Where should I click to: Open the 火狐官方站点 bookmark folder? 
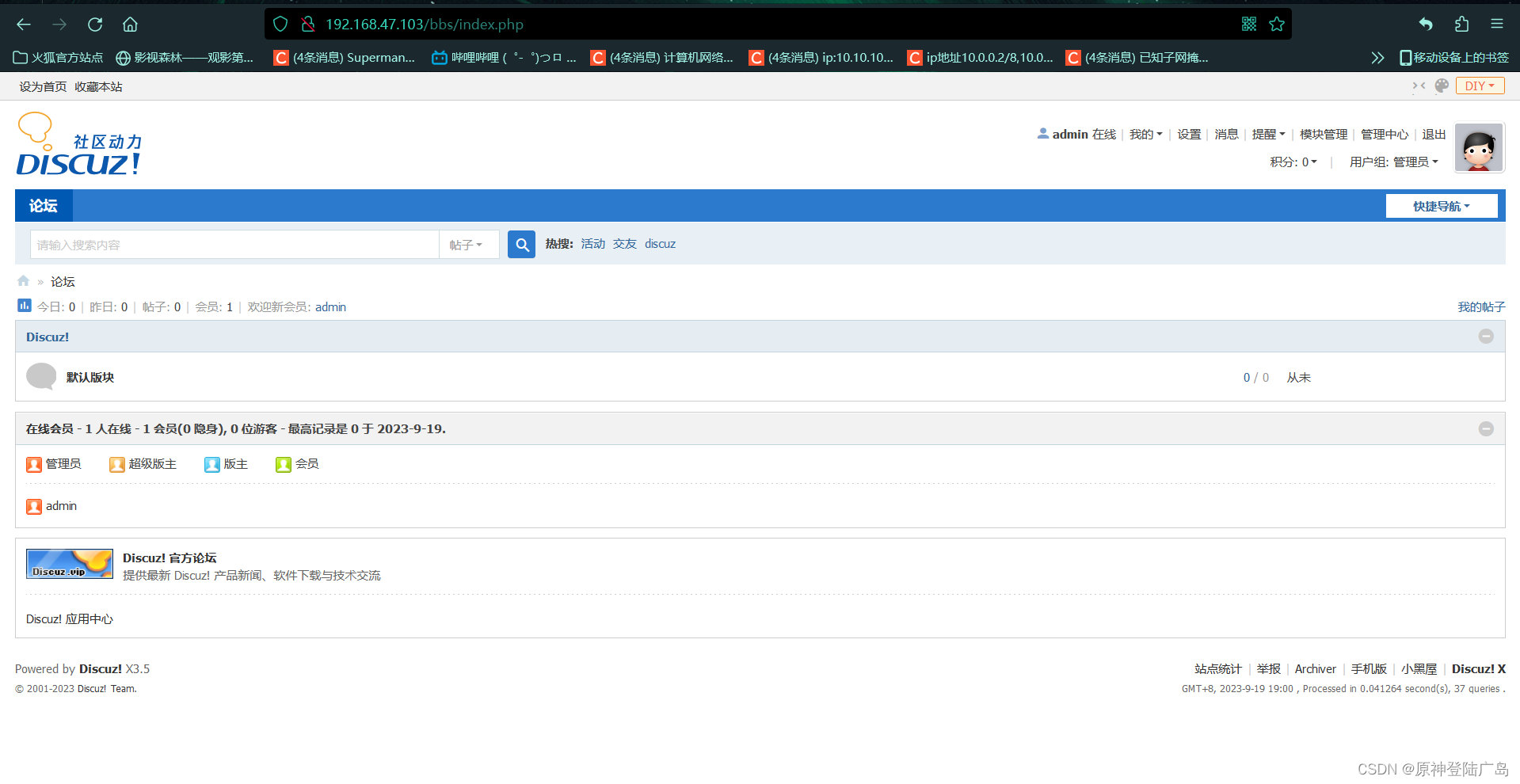pos(59,57)
